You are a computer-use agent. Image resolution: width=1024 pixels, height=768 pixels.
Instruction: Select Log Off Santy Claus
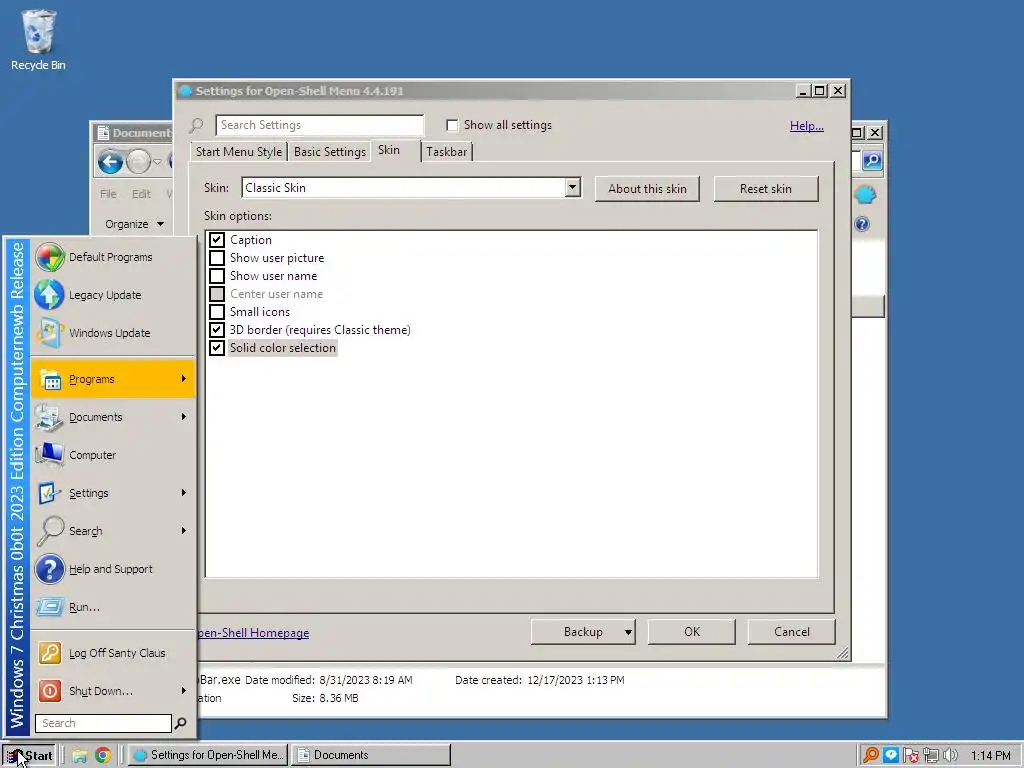pos(113,652)
